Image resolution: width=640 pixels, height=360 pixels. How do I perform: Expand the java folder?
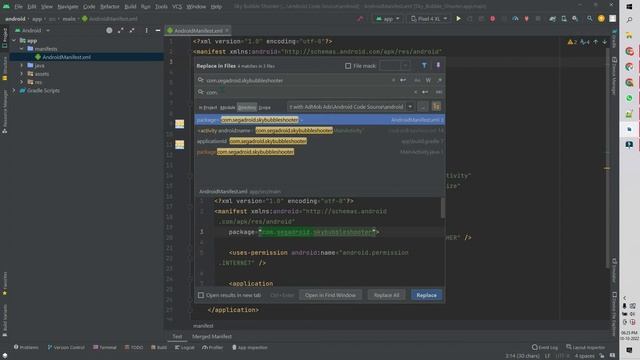coord(22,65)
